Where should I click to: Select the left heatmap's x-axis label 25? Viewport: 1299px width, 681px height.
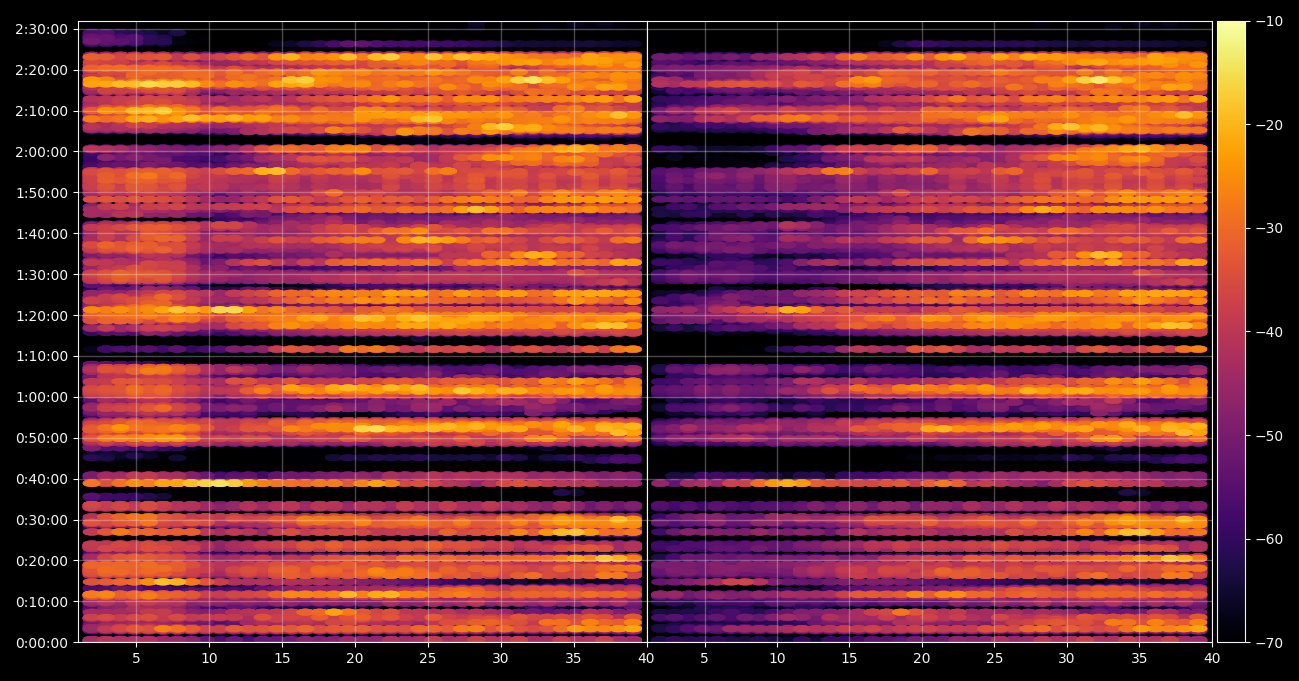click(427, 659)
